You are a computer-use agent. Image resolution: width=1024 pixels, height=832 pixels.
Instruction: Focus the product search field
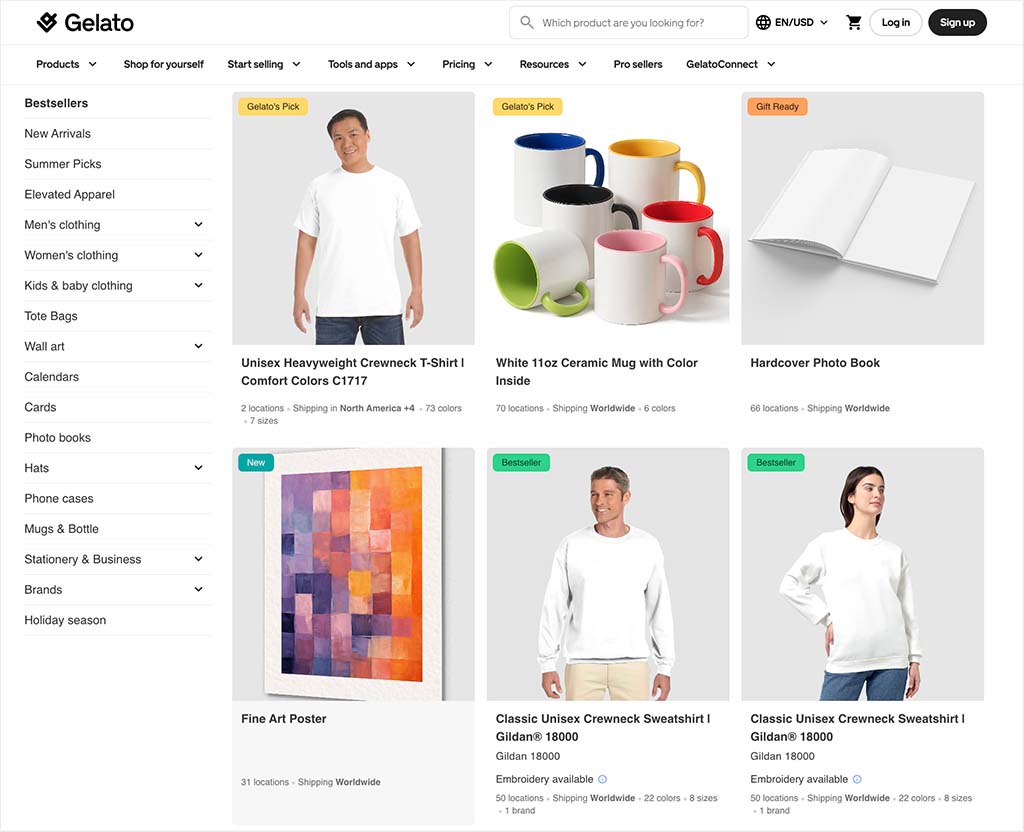click(628, 23)
